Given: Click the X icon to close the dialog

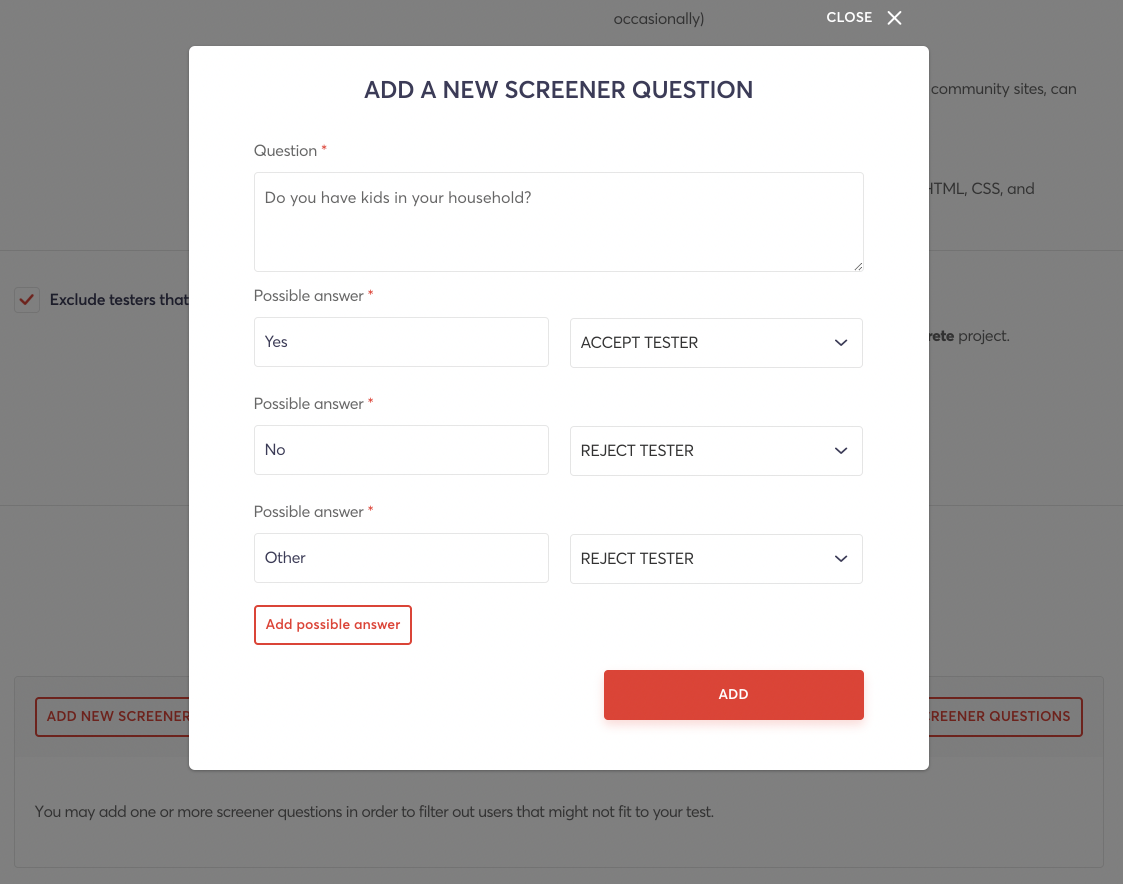Looking at the screenshot, I should pos(894,18).
